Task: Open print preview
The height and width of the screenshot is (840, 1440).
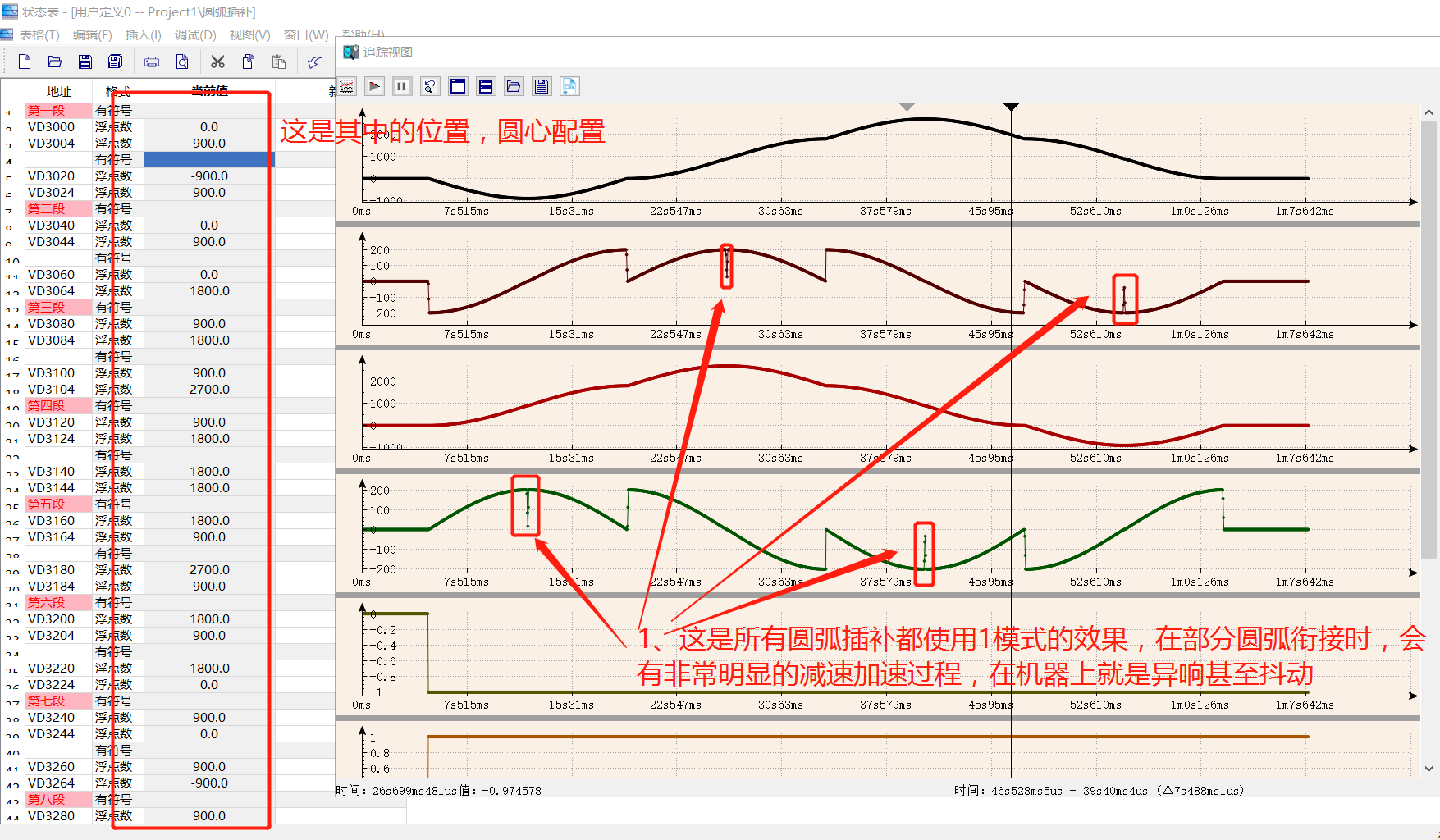Action: tap(182, 62)
